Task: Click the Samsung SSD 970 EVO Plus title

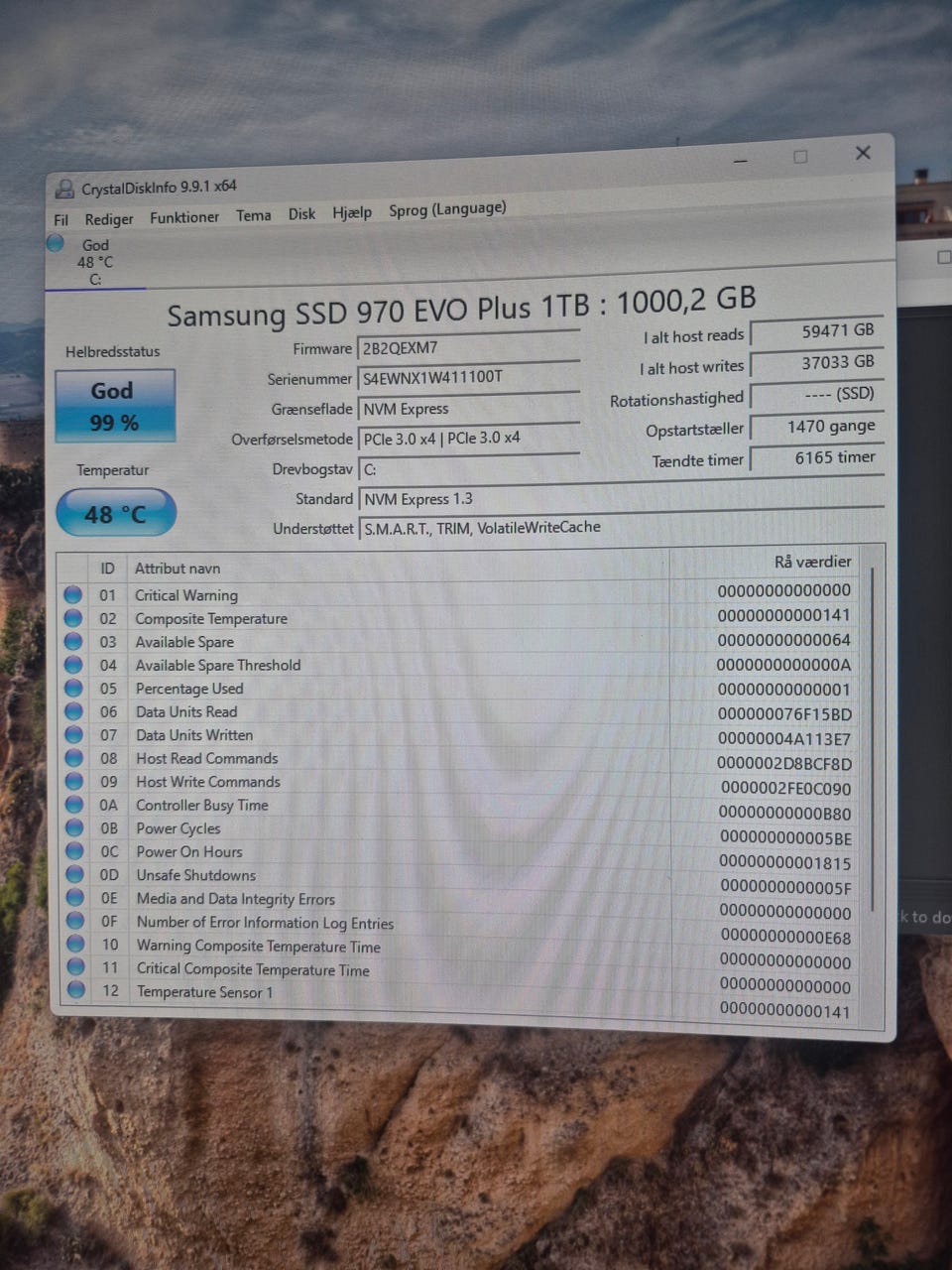Action: tap(461, 307)
